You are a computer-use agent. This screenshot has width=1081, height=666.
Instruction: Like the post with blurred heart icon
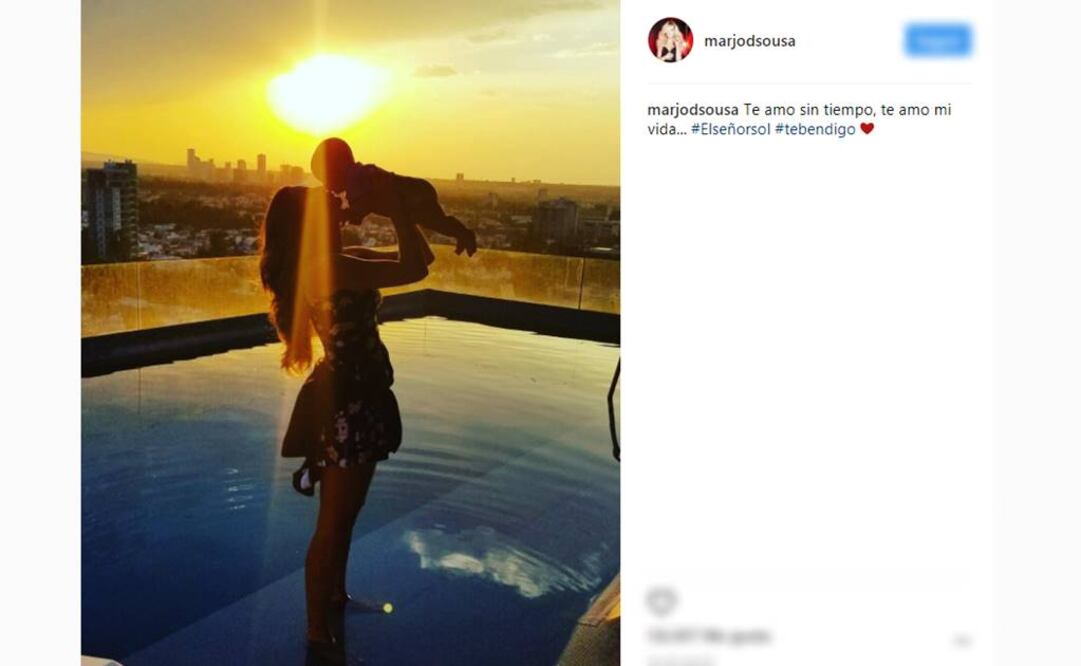pos(661,601)
